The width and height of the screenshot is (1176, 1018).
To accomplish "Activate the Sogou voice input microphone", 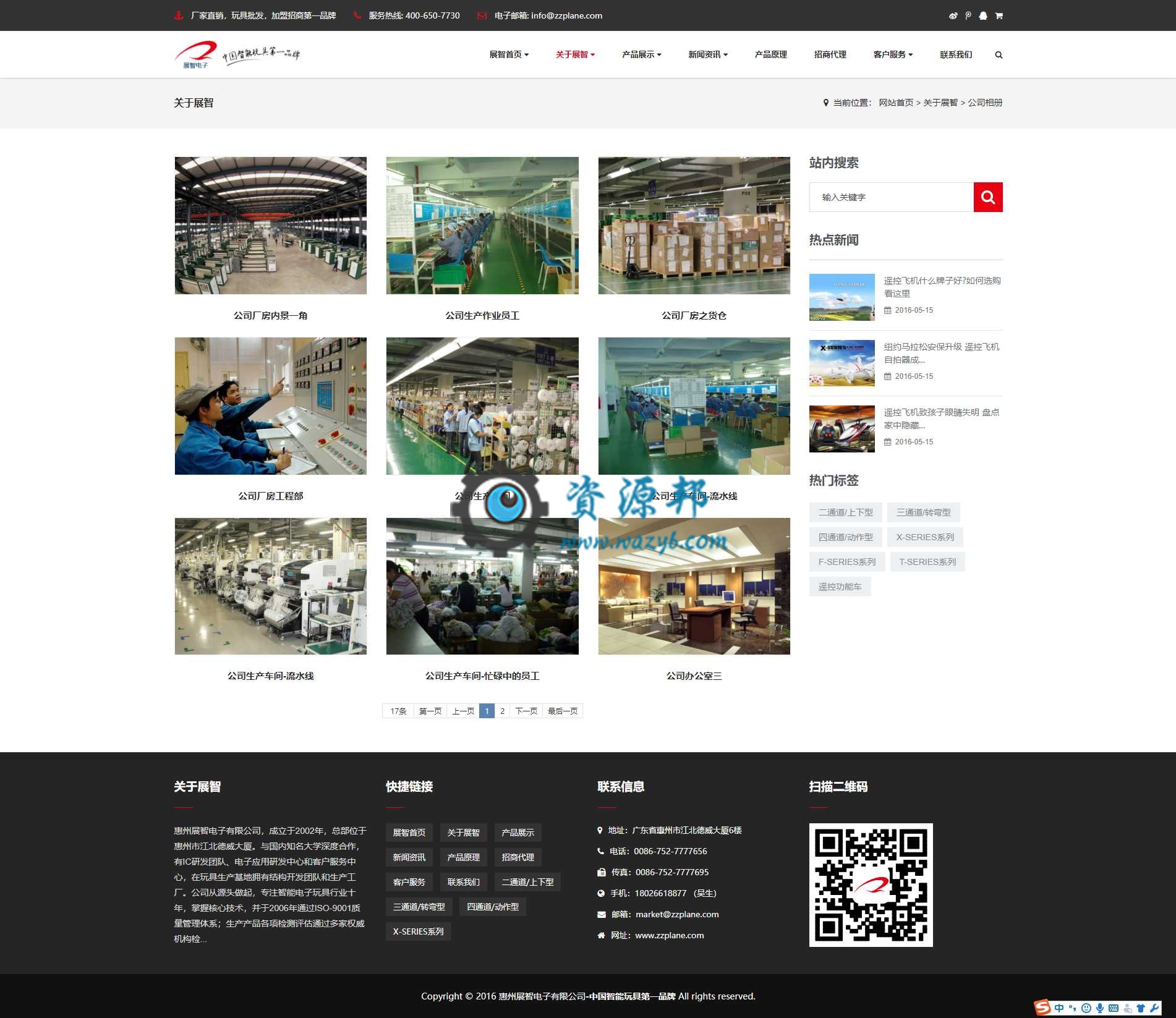I will 1100,1008.
